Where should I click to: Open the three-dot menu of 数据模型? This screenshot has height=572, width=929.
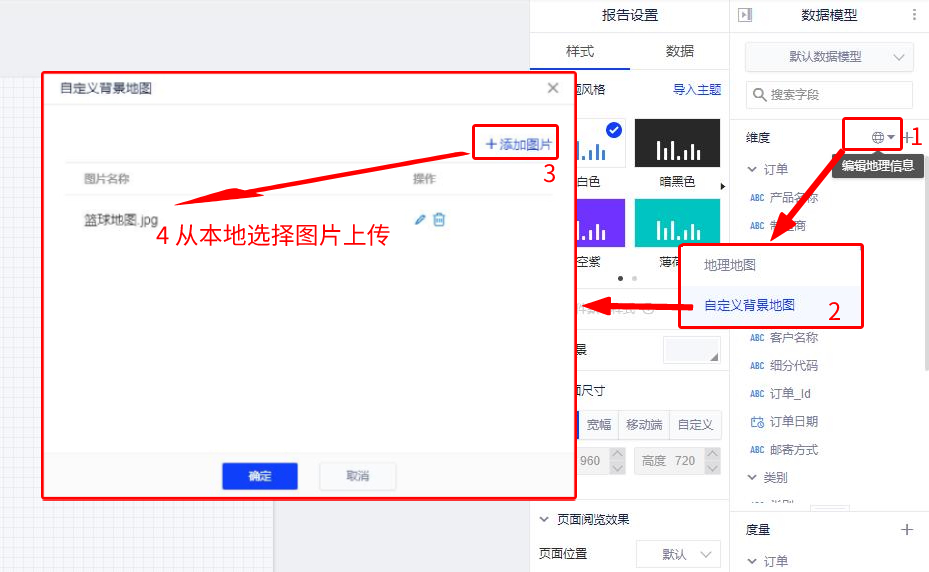[x=914, y=15]
